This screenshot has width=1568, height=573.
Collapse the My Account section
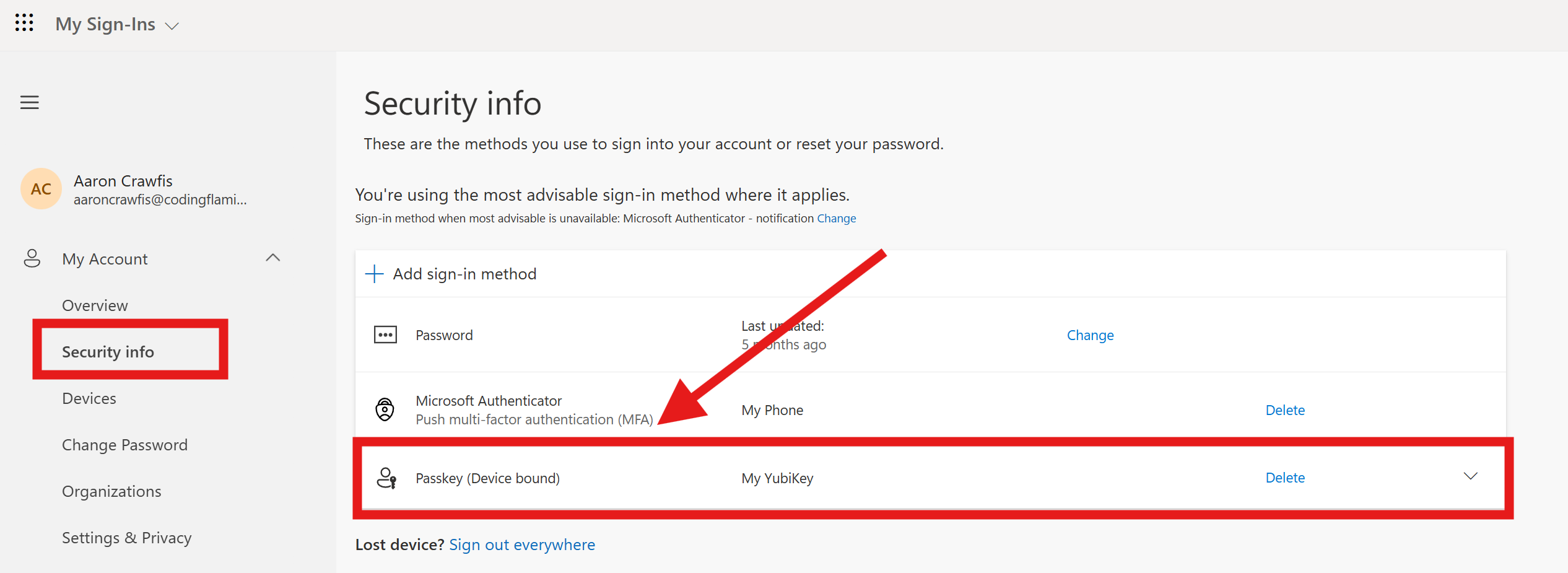(273, 258)
